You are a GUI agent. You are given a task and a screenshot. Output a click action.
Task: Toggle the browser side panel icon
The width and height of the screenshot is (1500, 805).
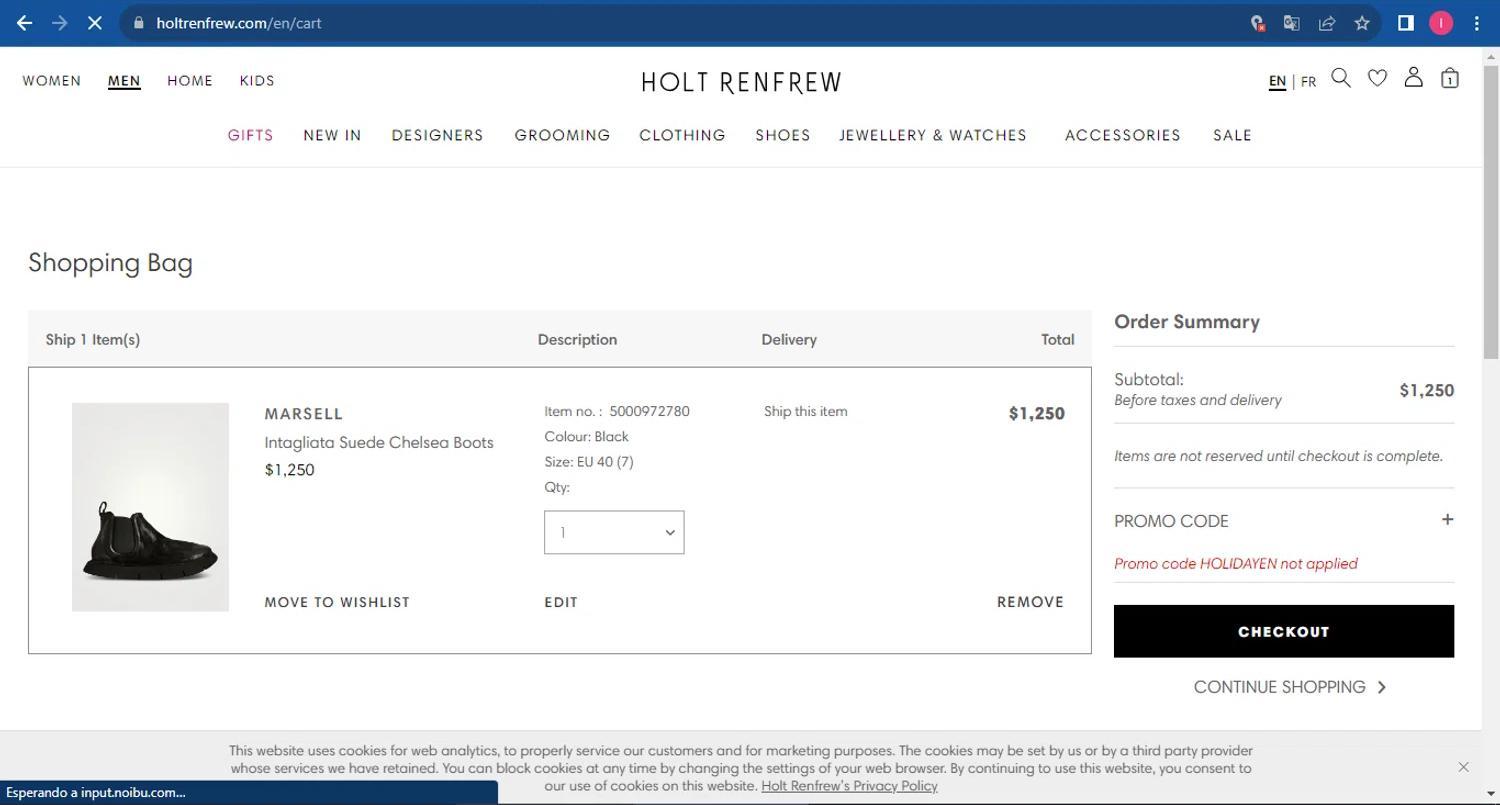point(1406,23)
